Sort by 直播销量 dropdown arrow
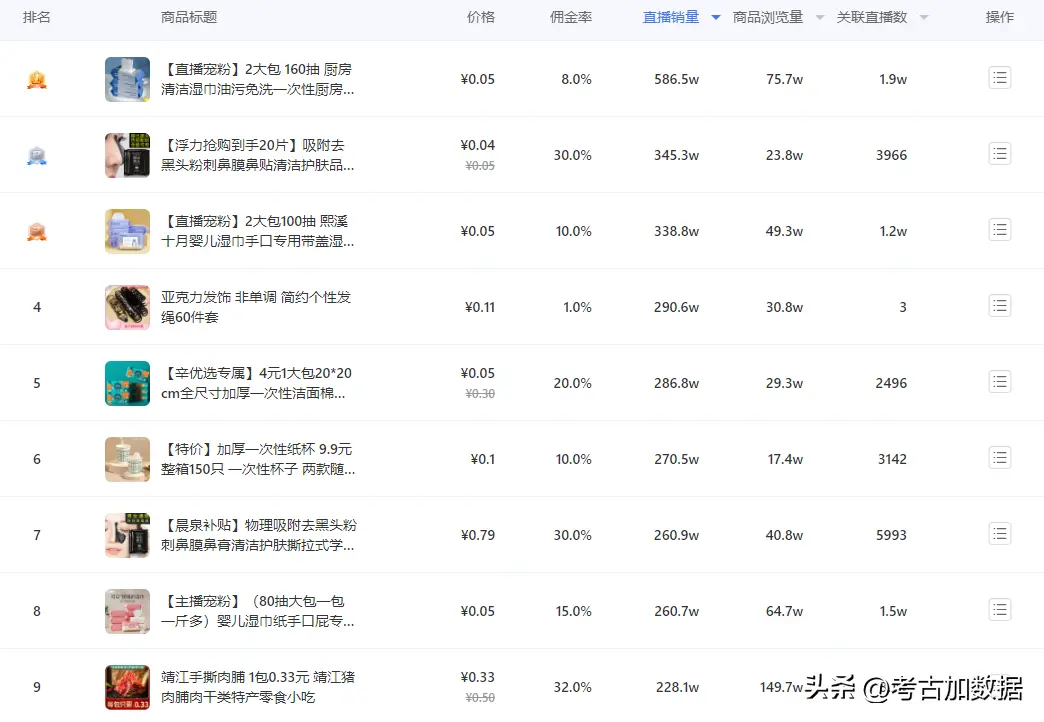This screenshot has width=1044, height=722. (715, 18)
